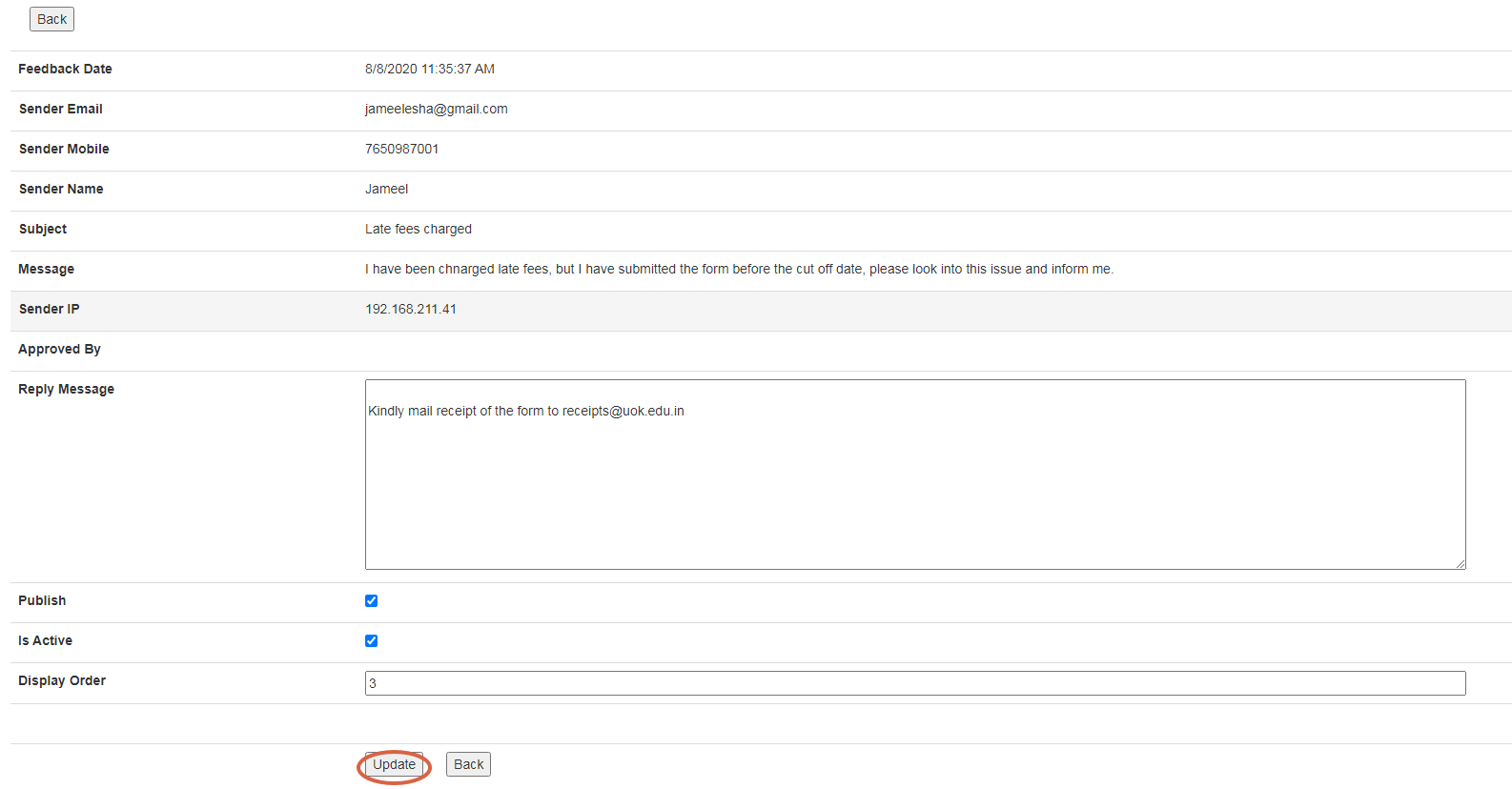Focus the Display Order input field
The height and width of the screenshot is (789, 1512).
pos(913,683)
